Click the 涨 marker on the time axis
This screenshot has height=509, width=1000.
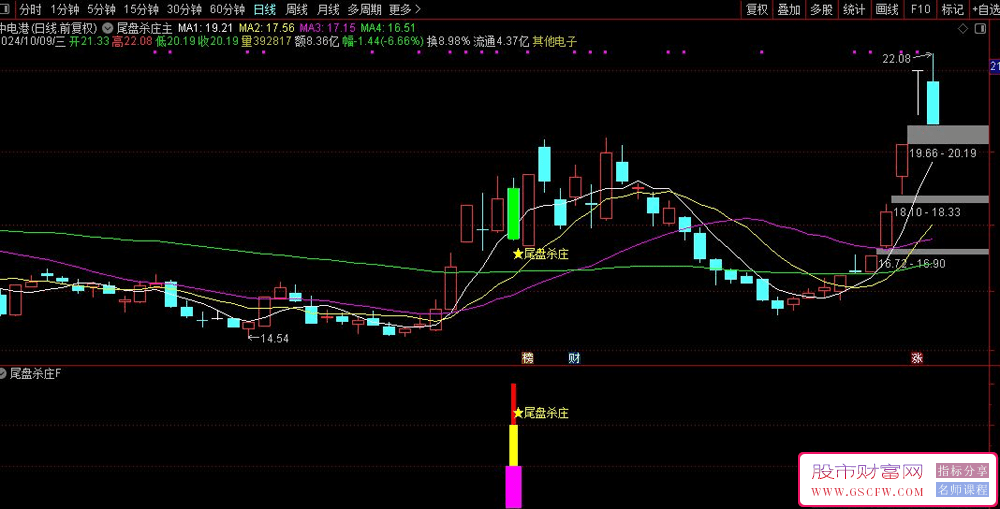(916, 358)
